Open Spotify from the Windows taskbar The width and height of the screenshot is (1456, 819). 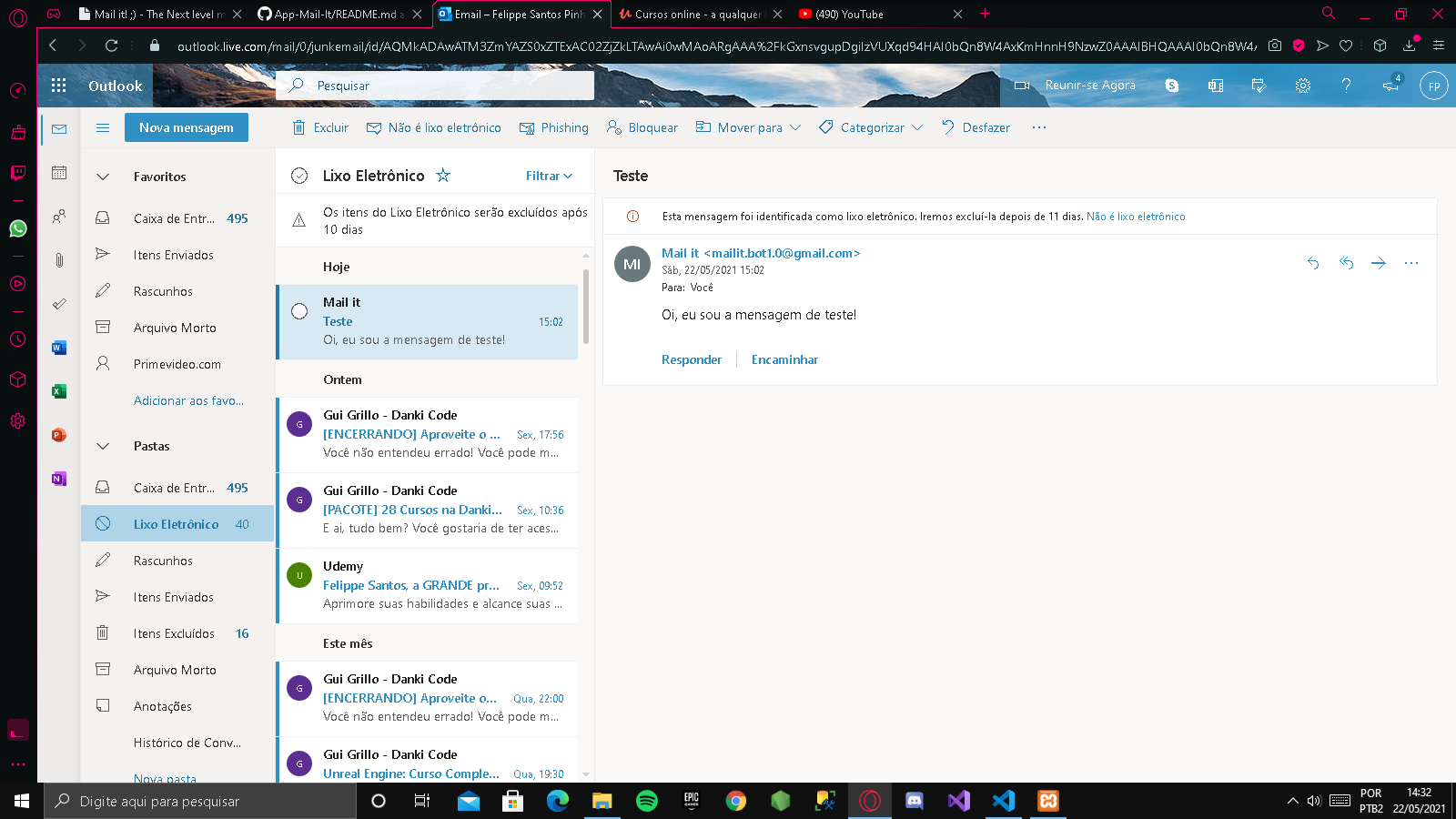point(647,801)
